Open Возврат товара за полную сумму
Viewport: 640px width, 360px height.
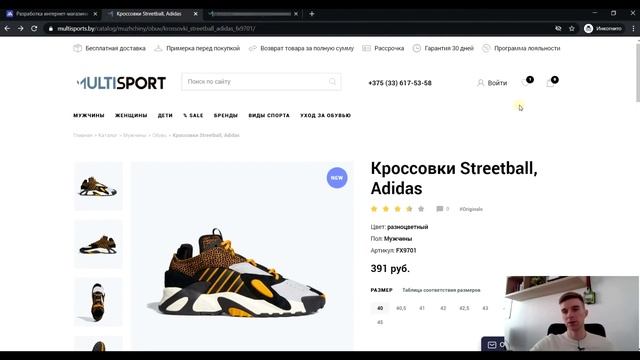pos(301,48)
